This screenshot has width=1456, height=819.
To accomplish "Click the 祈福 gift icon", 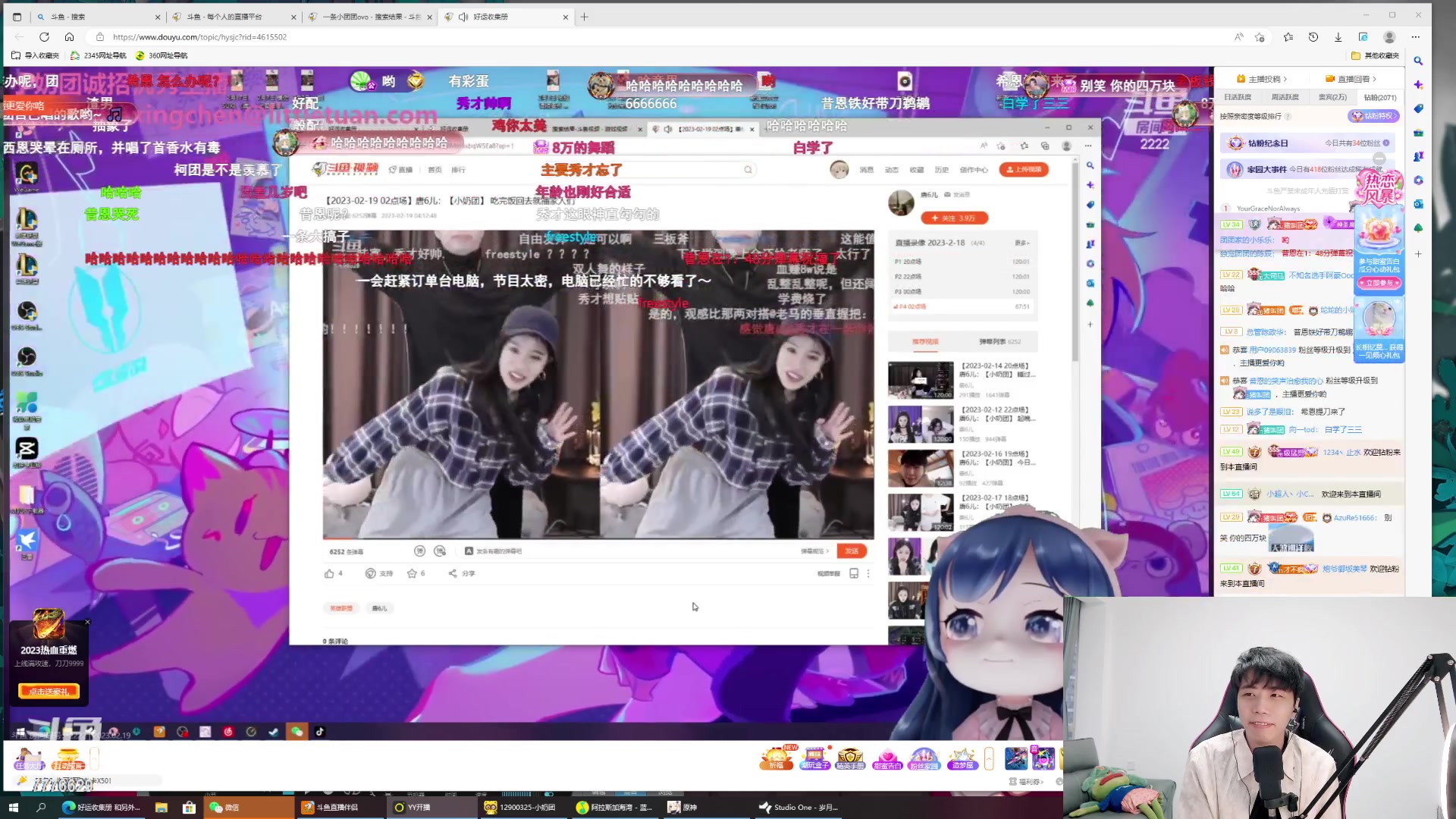I will tap(776, 758).
